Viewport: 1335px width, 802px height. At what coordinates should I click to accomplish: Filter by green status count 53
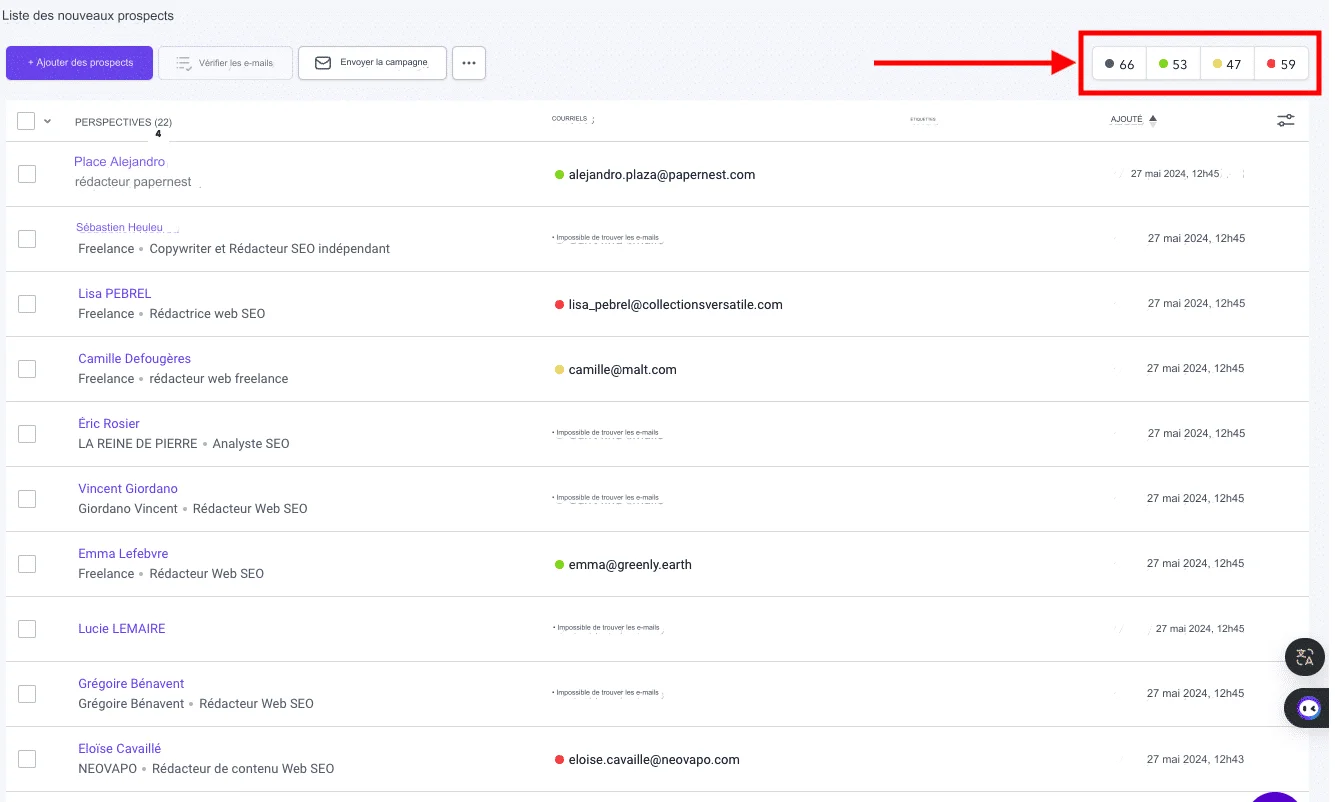[1173, 64]
